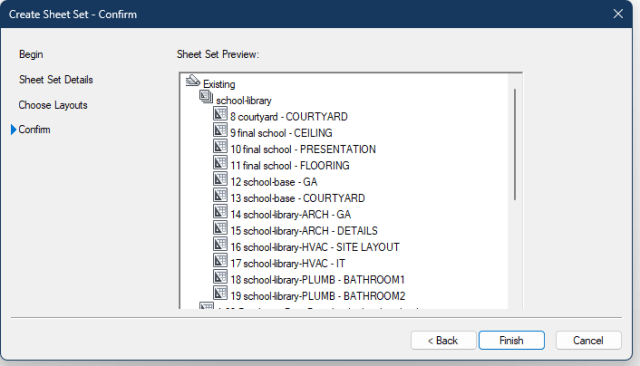Go to the Begin wizard step
Screen dimensions: 640x366
tap(31, 54)
